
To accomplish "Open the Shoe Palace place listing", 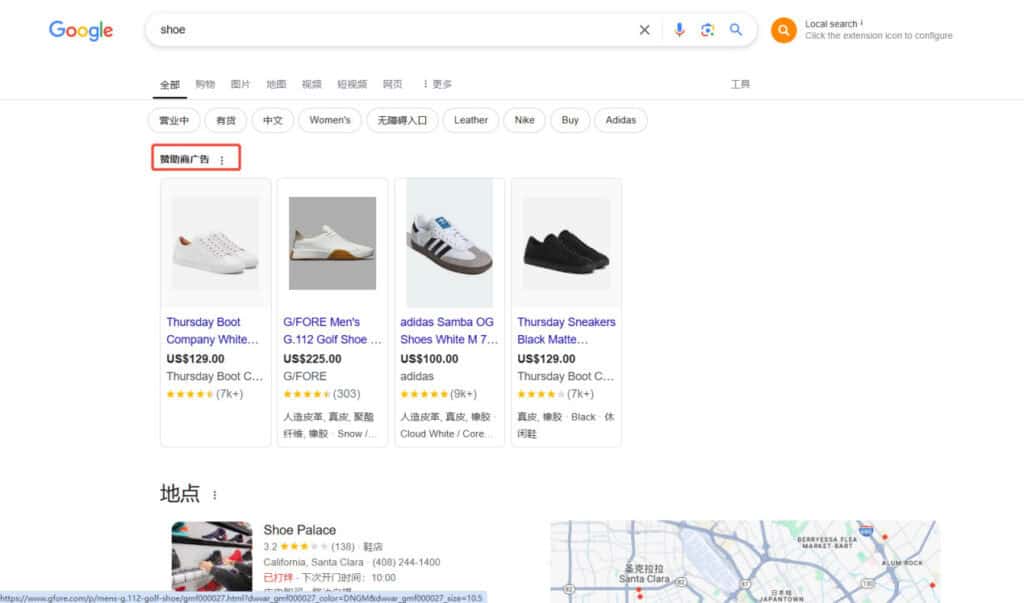I will [300, 530].
